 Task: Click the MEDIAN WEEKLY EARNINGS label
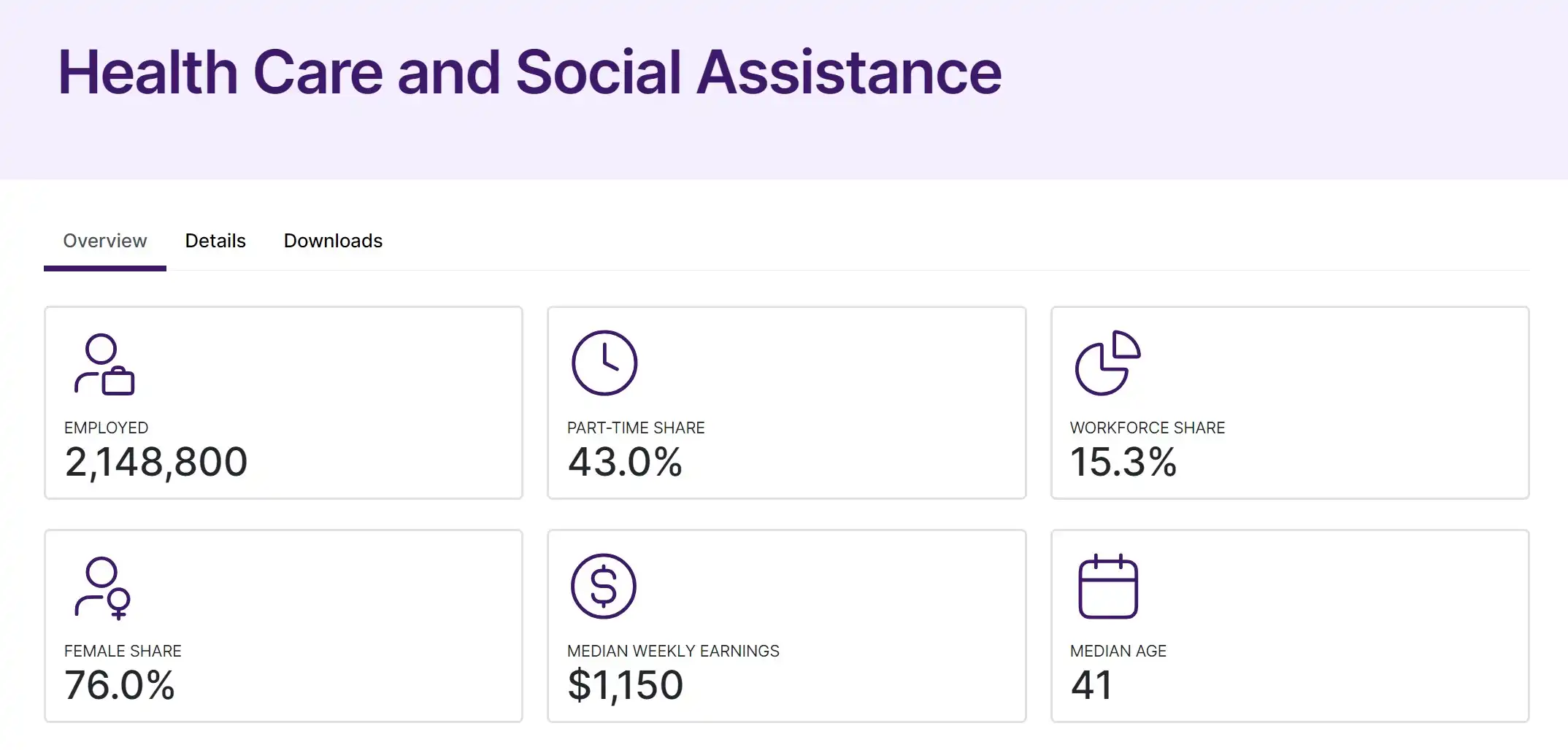coord(673,651)
